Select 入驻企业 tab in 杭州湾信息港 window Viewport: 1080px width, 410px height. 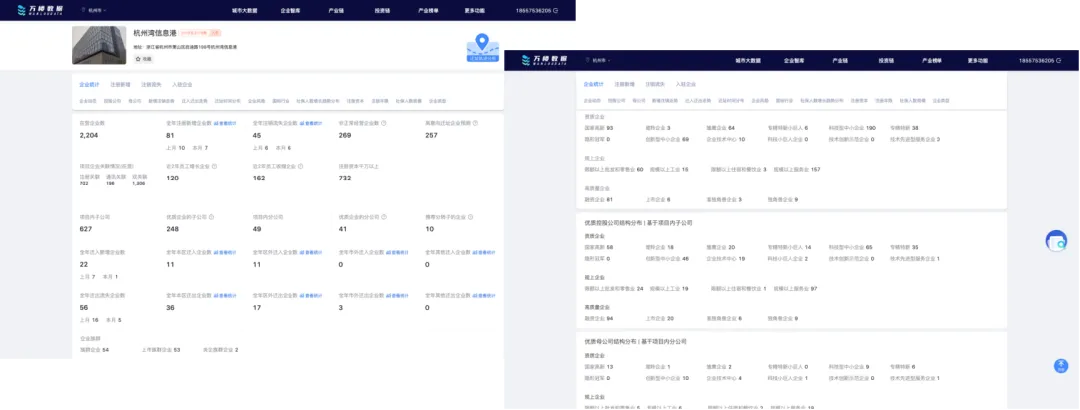tap(183, 84)
